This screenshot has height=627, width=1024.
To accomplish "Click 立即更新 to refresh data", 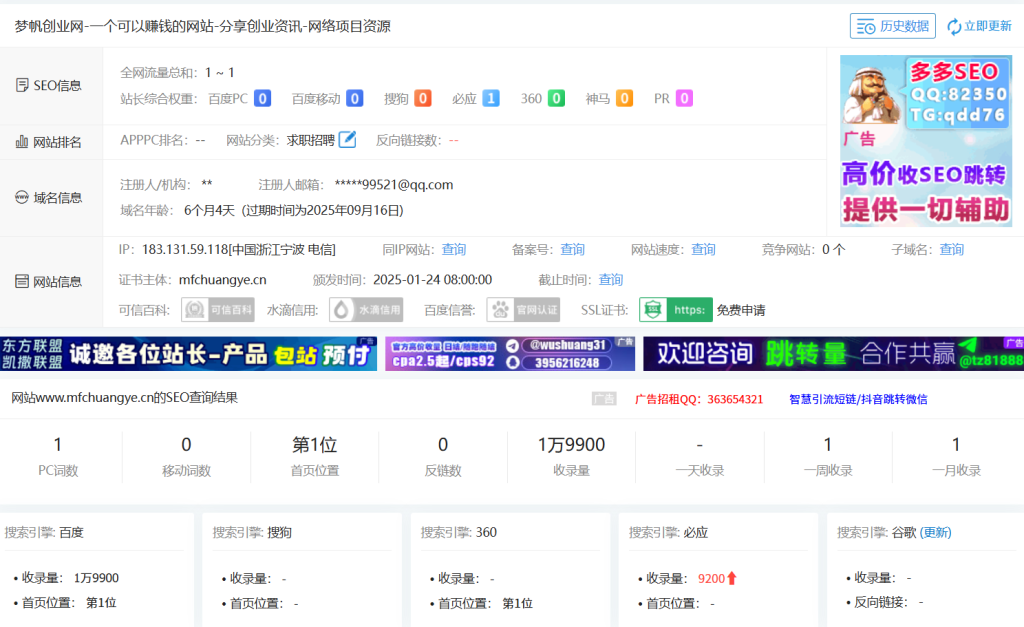I will (979, 26).
